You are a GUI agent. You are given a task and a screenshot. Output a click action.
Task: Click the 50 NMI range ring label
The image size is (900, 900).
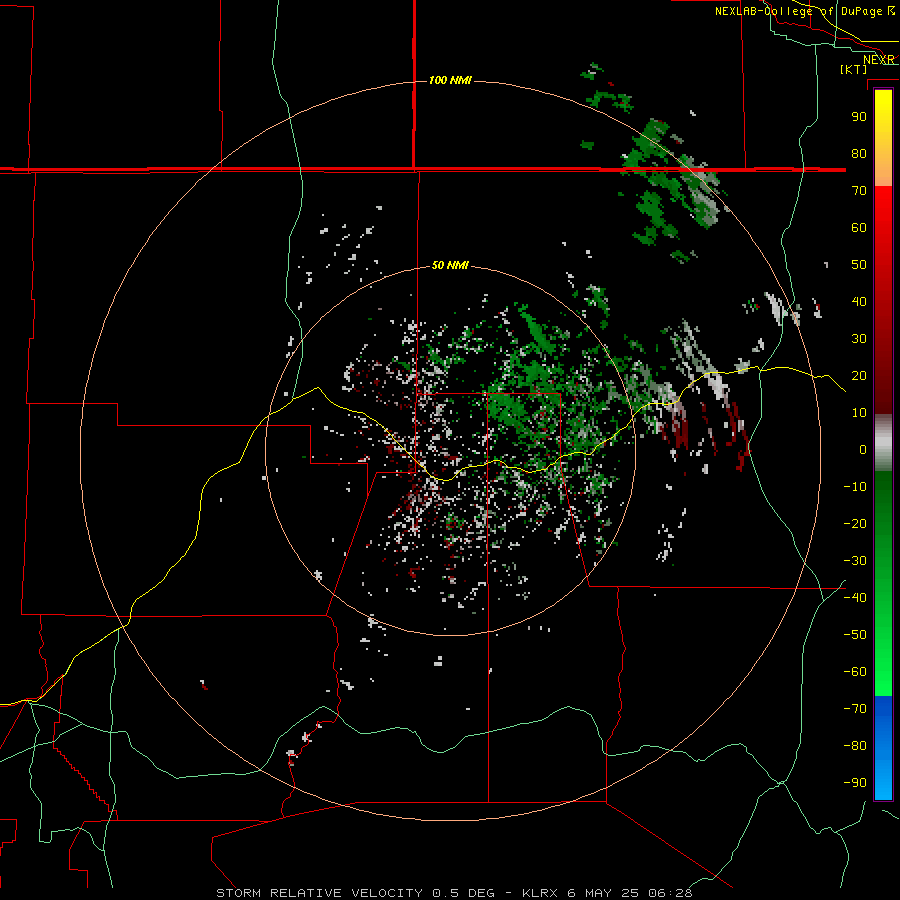450,265
